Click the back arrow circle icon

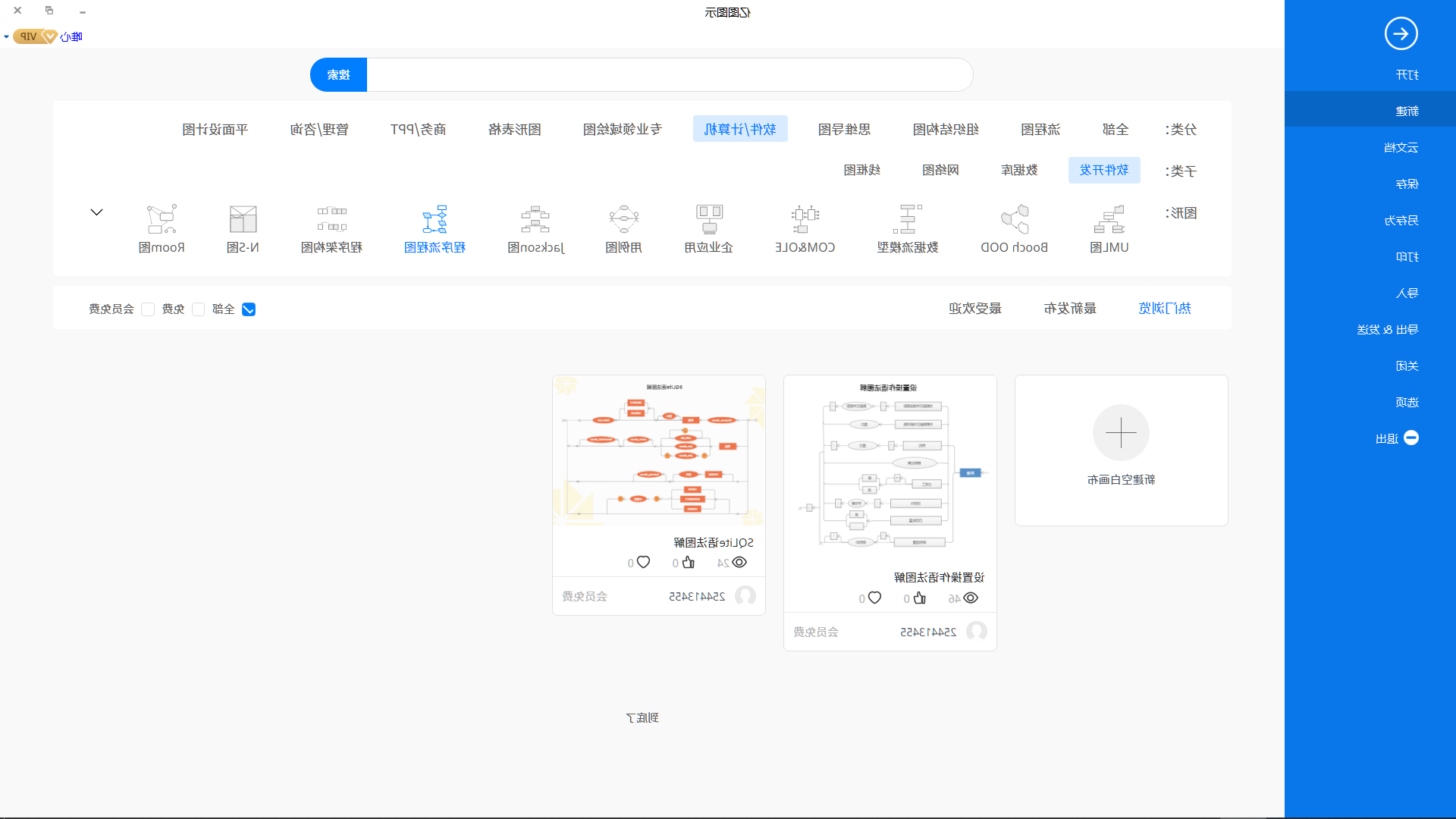[x=1401, y=33]
